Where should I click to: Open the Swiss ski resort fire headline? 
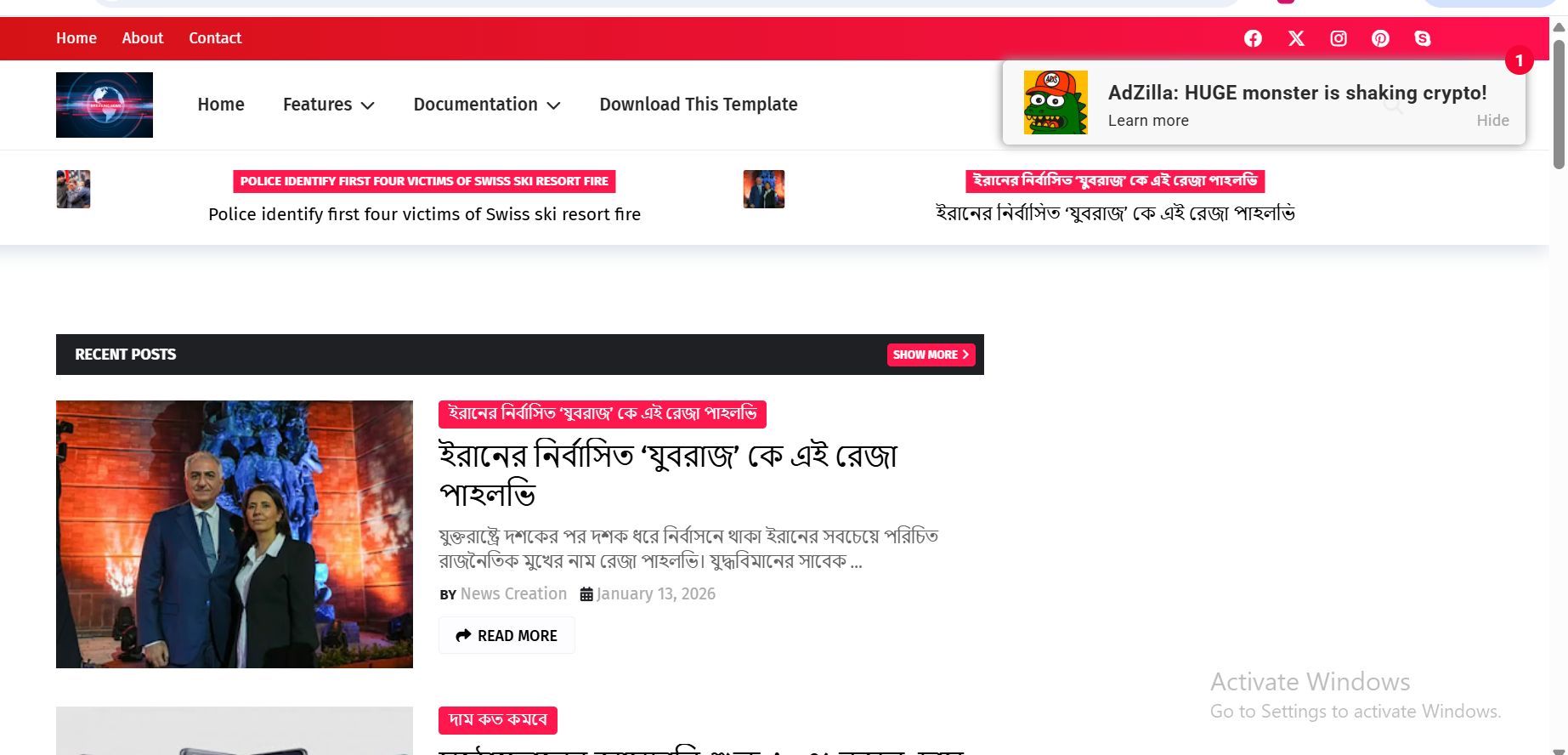click(x=424, y=214)
